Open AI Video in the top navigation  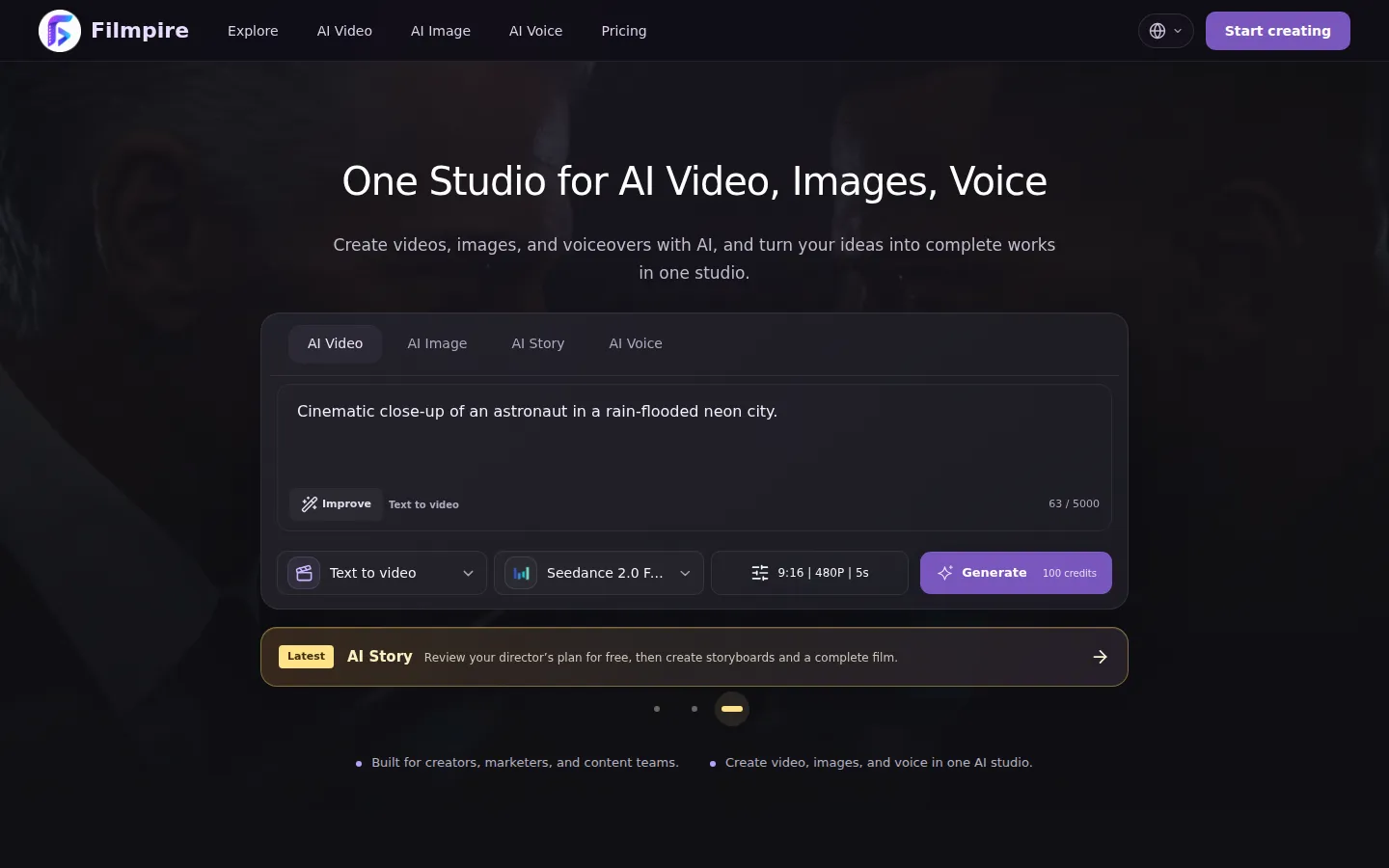point(344,31)
